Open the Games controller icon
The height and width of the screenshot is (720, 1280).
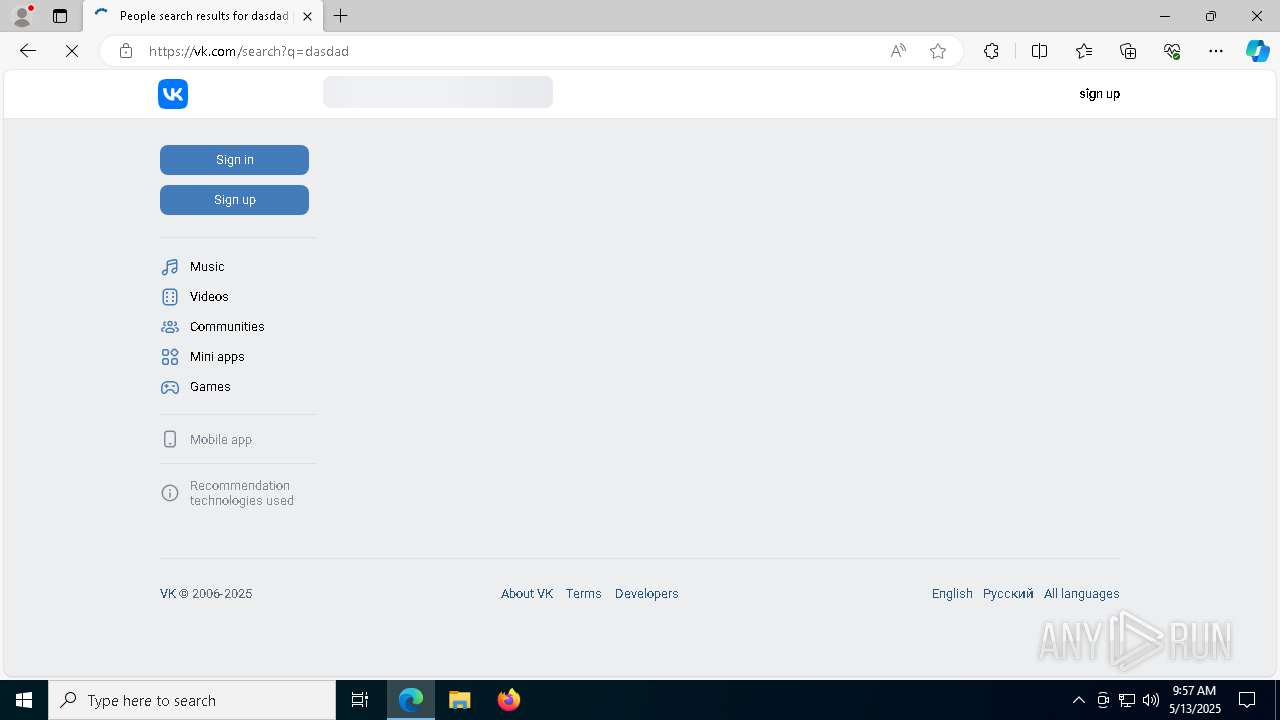pos(170,387)
